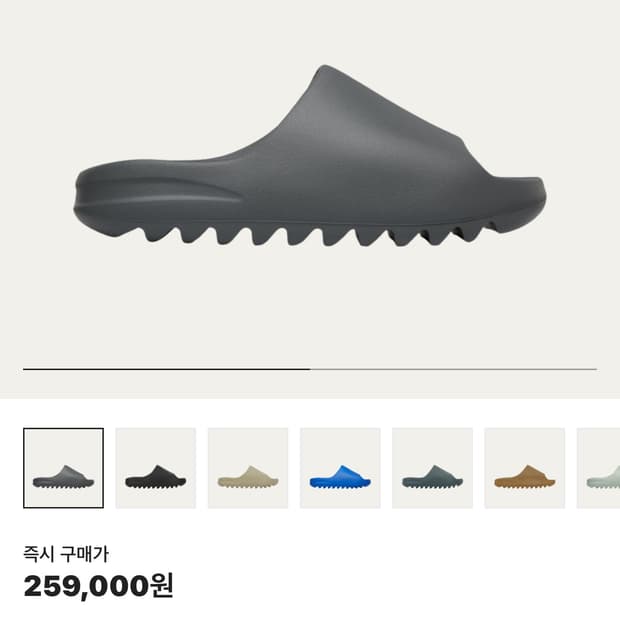Viewport: 620px width, 620px height.
Task: Choose the slate teal slide thumbnail
Action: click(432, 468)
